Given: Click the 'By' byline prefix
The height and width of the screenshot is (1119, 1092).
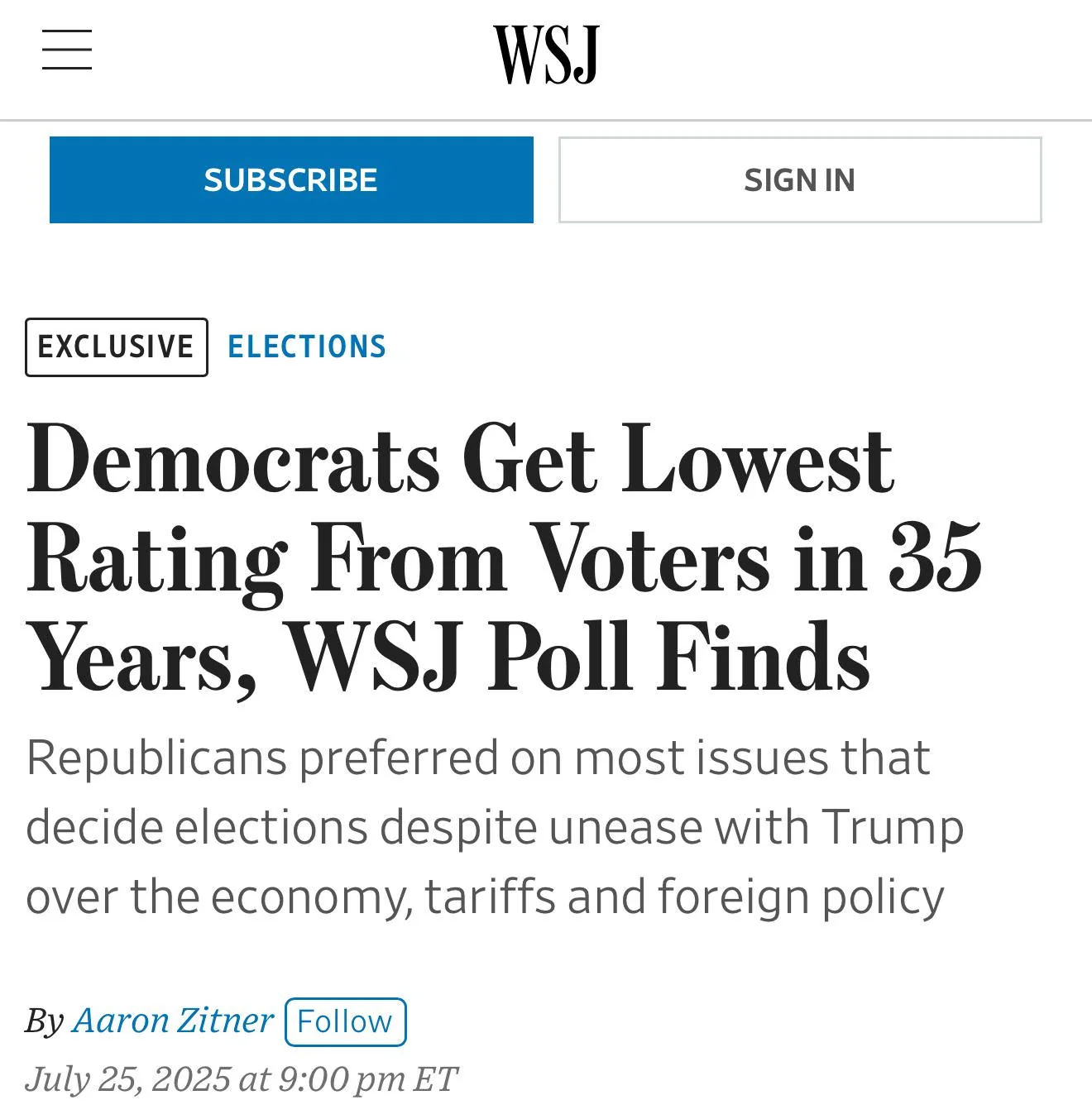Looking at the screenshot, I should [x=44, y=1021].
